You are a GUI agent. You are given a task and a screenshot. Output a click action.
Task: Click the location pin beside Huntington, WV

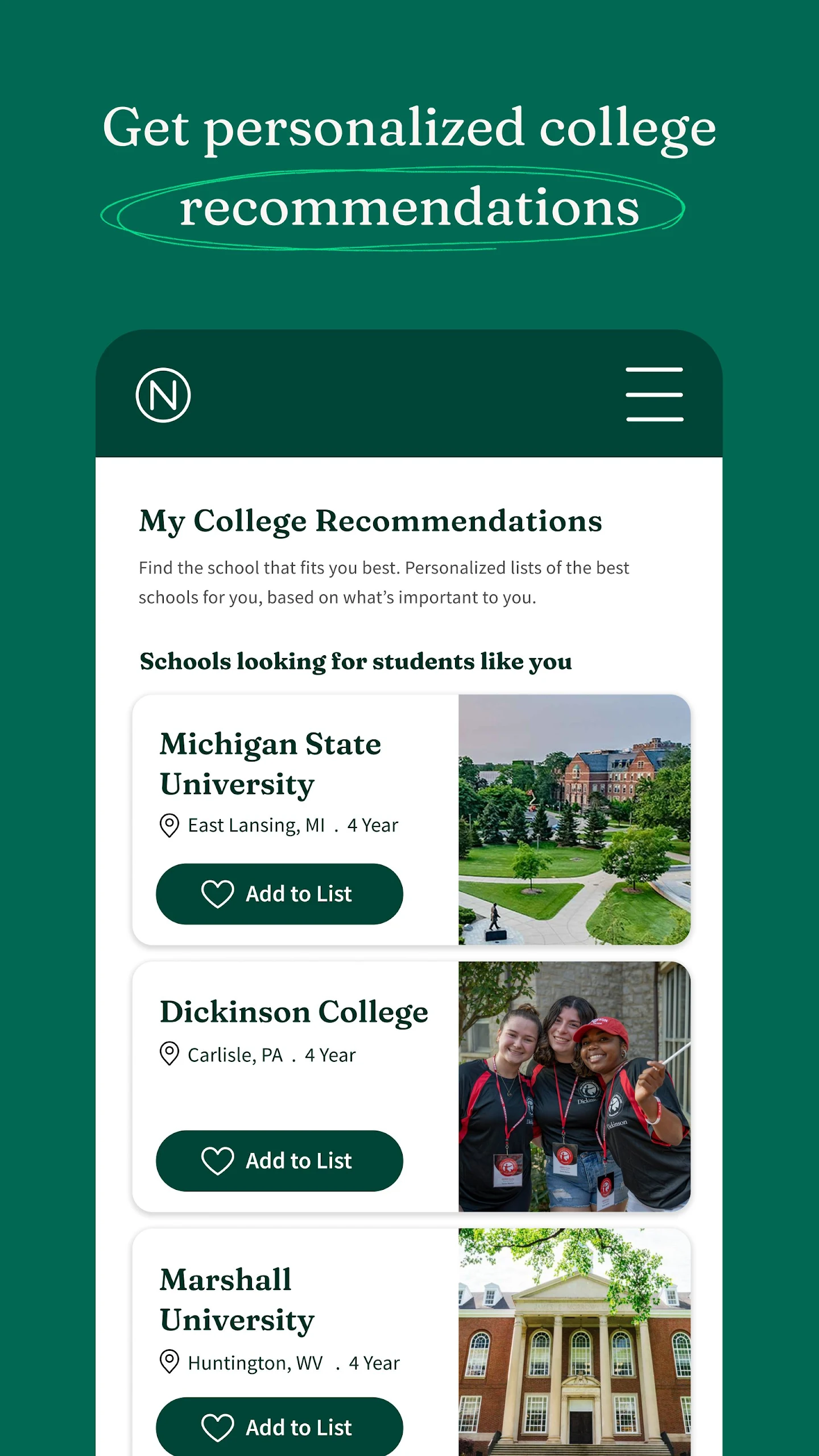[169, 1362]
